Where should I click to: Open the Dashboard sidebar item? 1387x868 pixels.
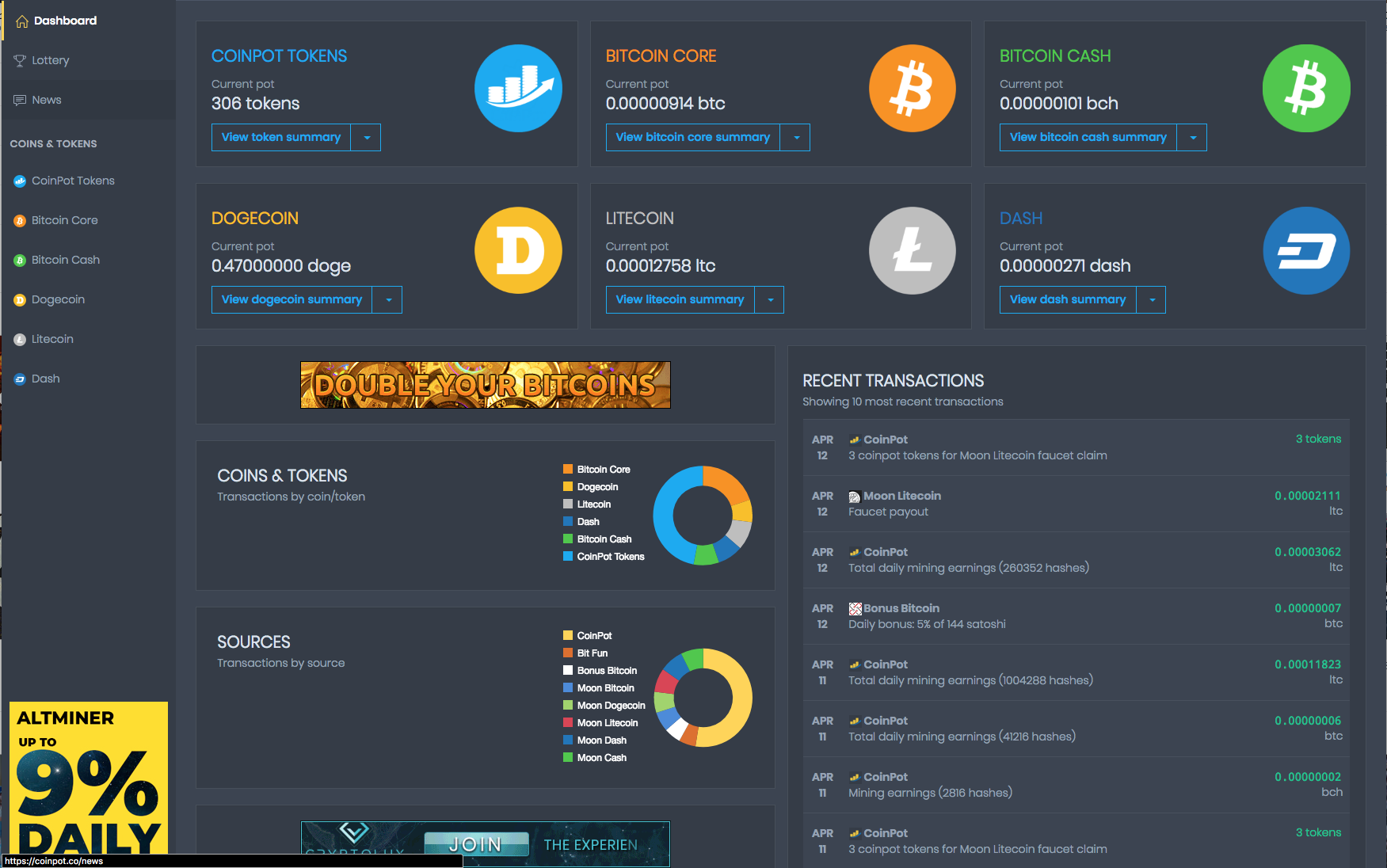coord(65,21)
